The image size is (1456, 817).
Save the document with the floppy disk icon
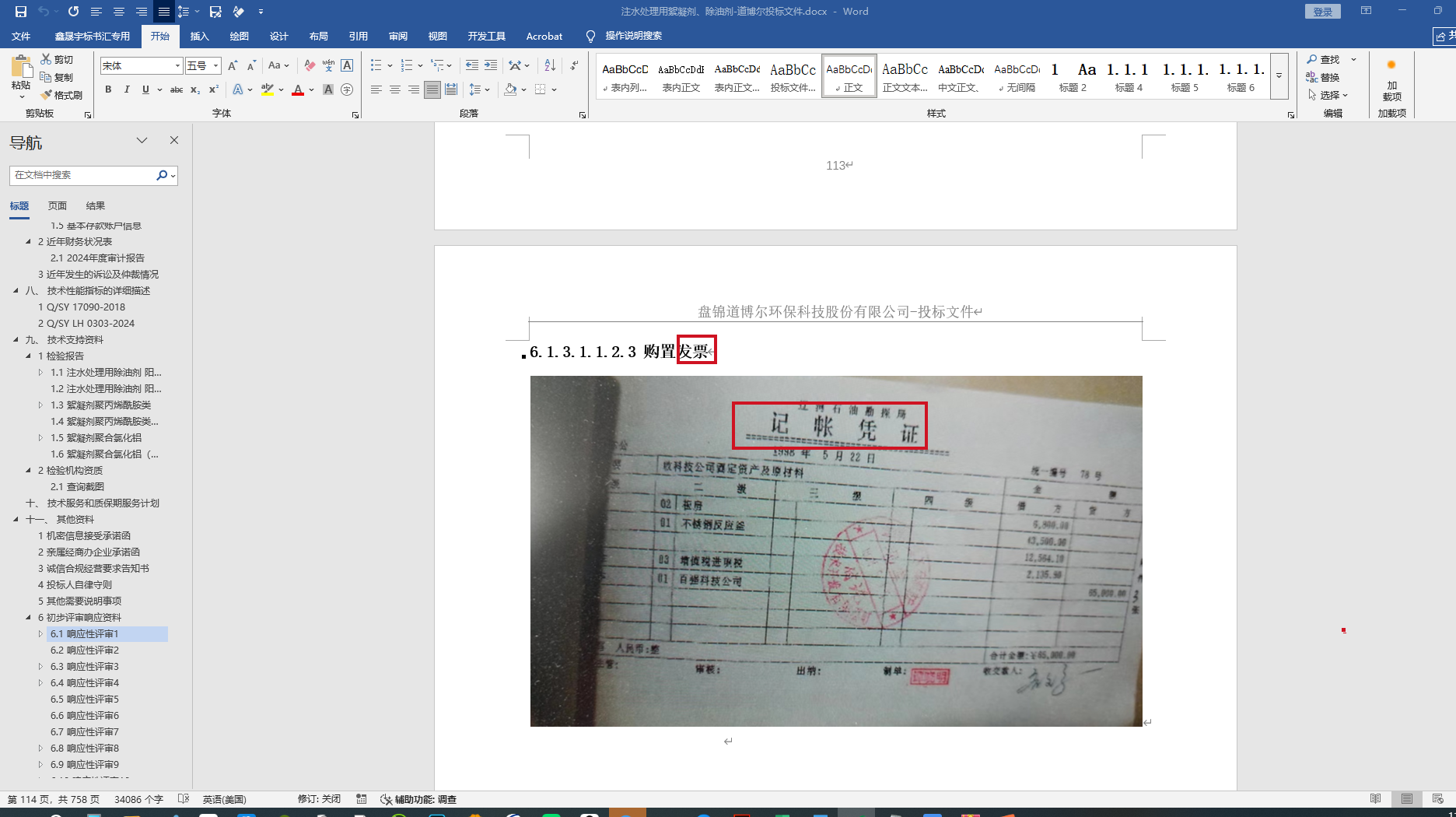21,12
